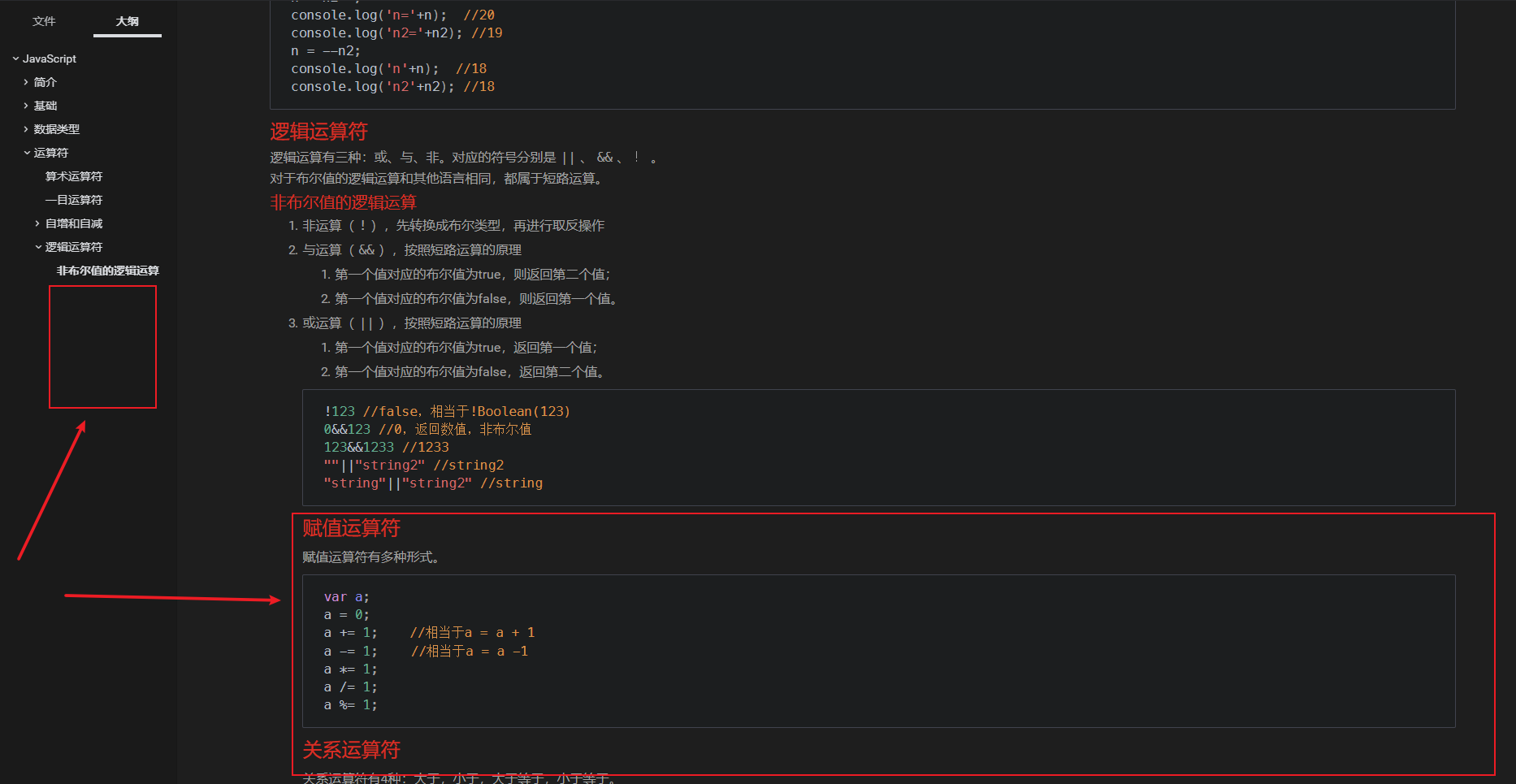This screenshot has width=1516, height=784.
Task: Switch to the 文件 tab
Action: pos(44,21)
